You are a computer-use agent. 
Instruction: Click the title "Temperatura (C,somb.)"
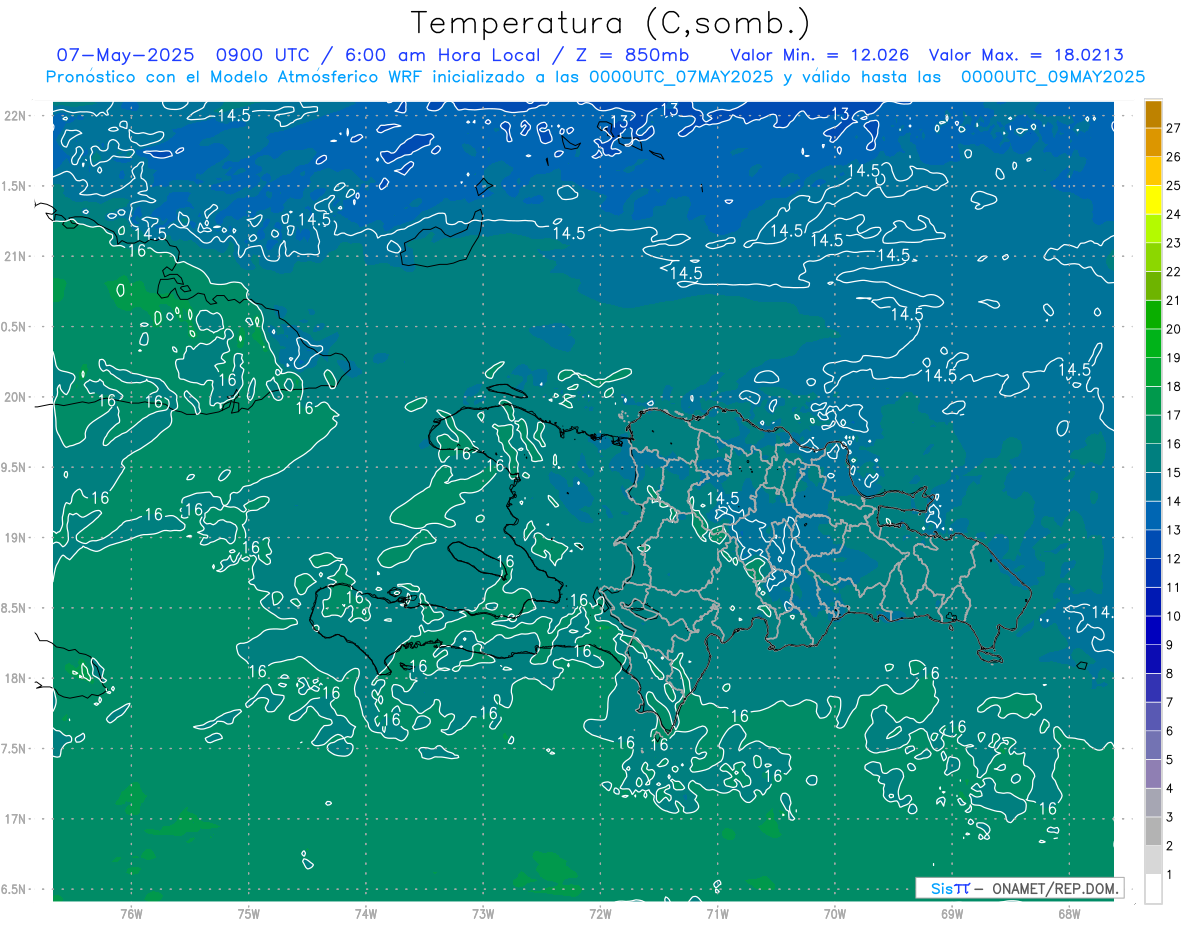pos(610,24)
